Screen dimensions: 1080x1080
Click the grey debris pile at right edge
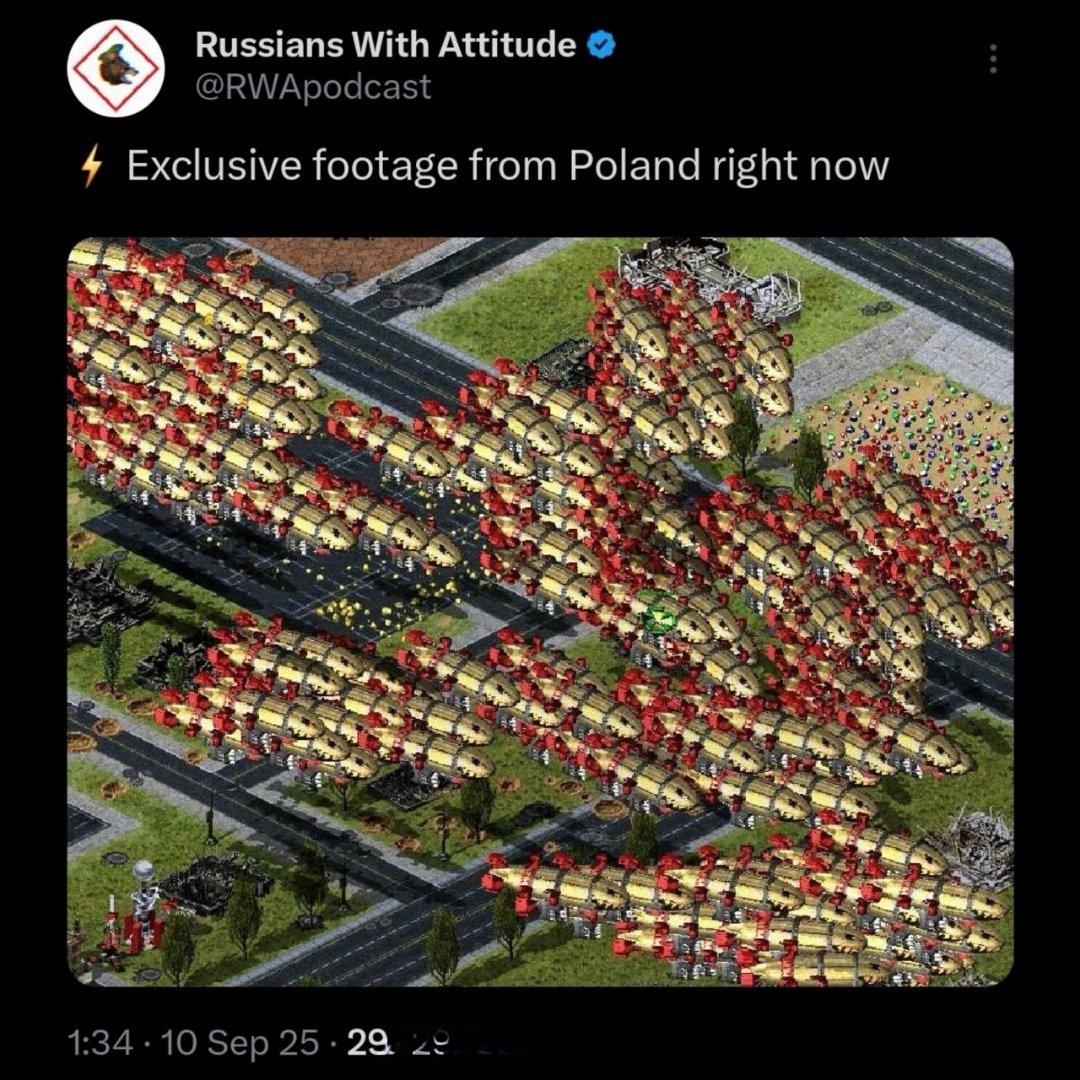[978, 846]
